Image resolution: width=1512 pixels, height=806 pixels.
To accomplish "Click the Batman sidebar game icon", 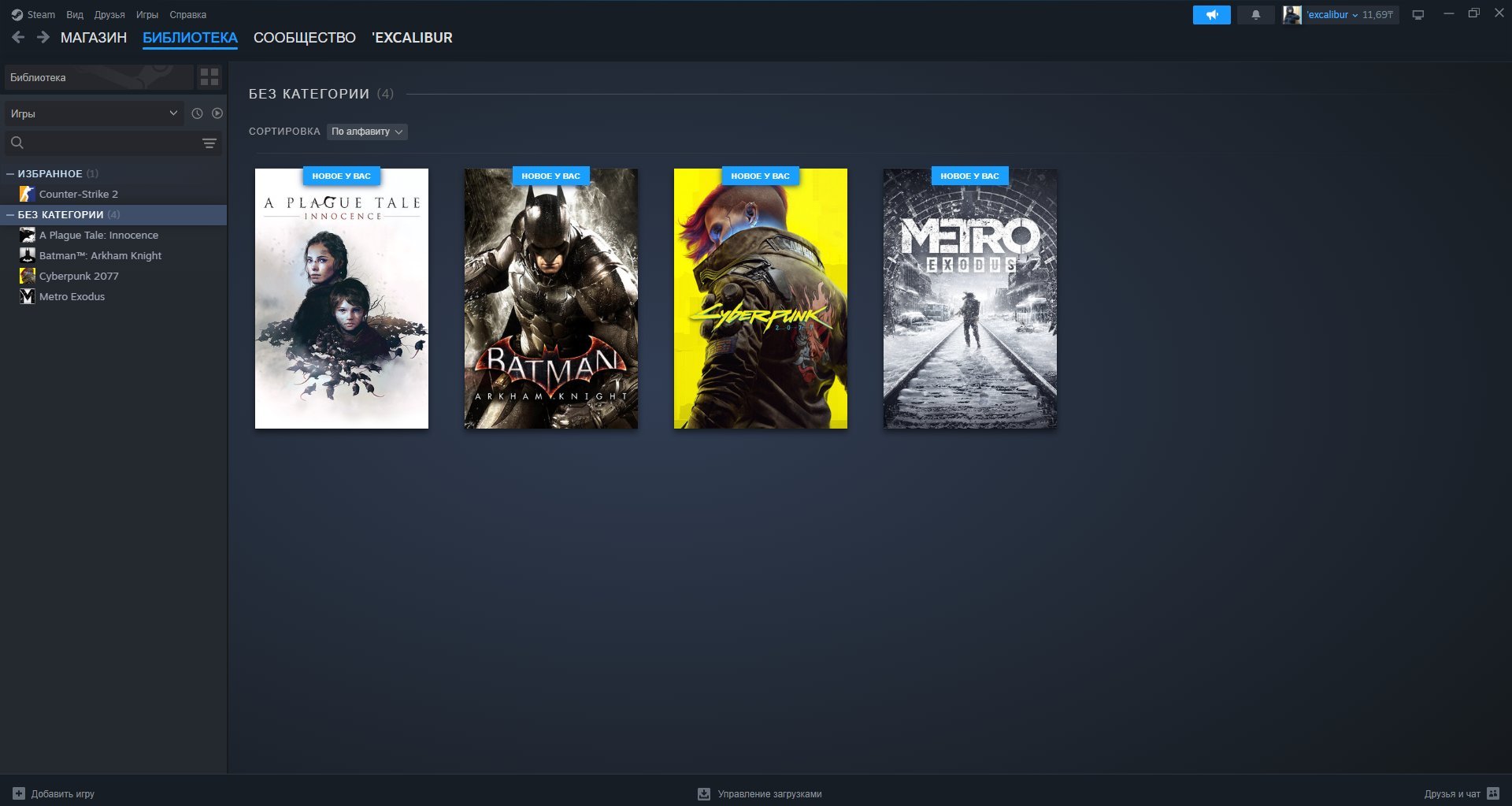I will tap(27, 255).
